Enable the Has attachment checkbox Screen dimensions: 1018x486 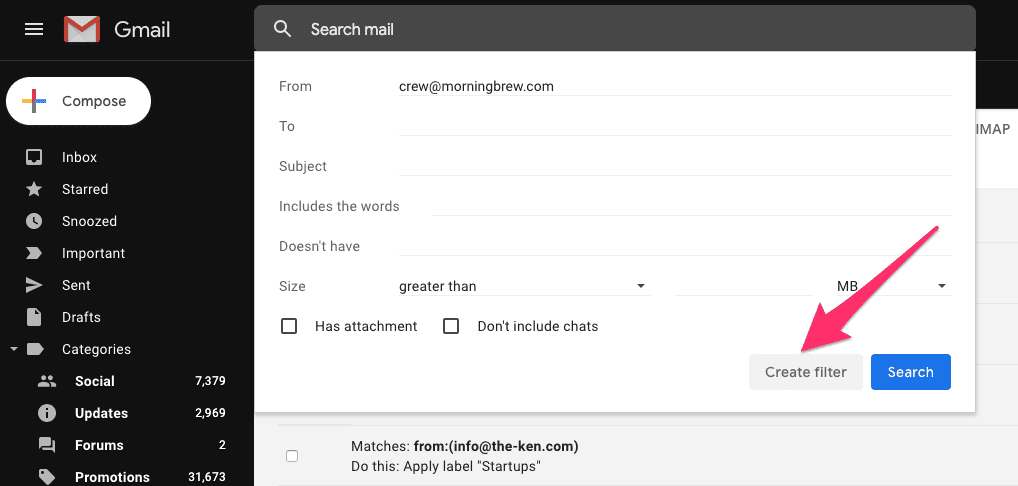[289, 326]
